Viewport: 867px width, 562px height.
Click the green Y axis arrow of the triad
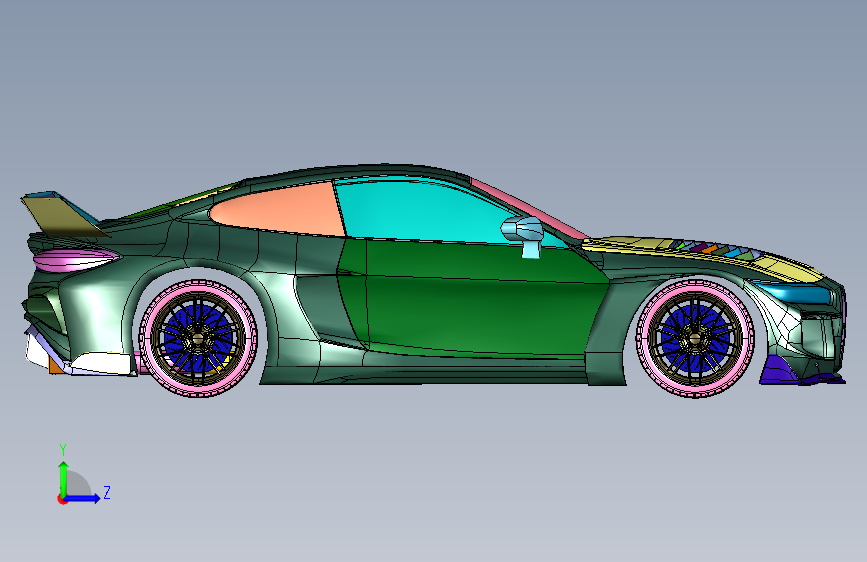click(63, 478)
